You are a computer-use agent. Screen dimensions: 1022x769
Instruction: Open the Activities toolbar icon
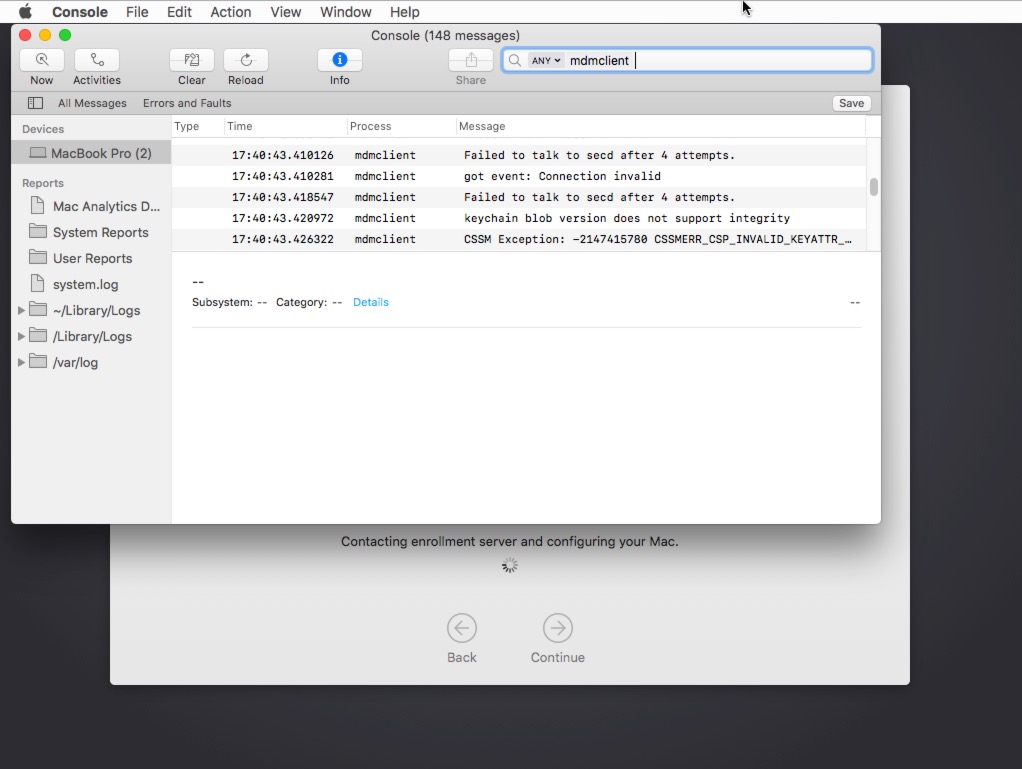click(x=96, y=60)
